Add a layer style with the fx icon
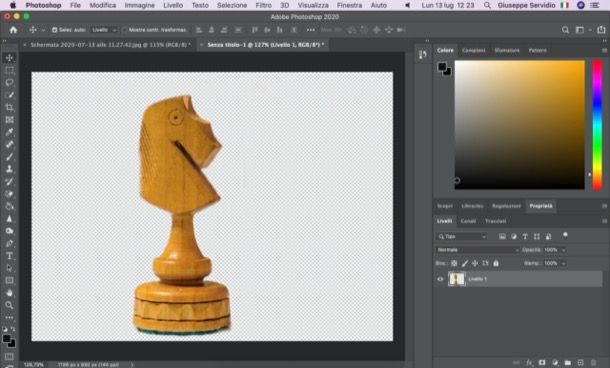The image size is (610, 368). 529,362
